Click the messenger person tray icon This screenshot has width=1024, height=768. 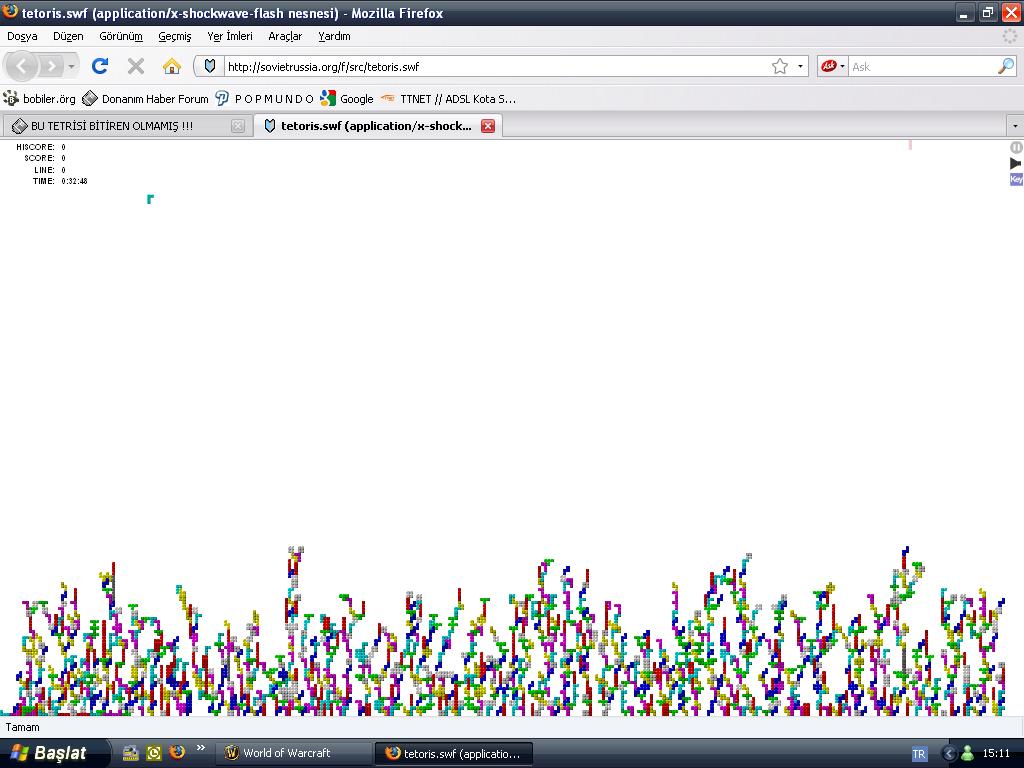pyautogui.click(x=967, y=754)
